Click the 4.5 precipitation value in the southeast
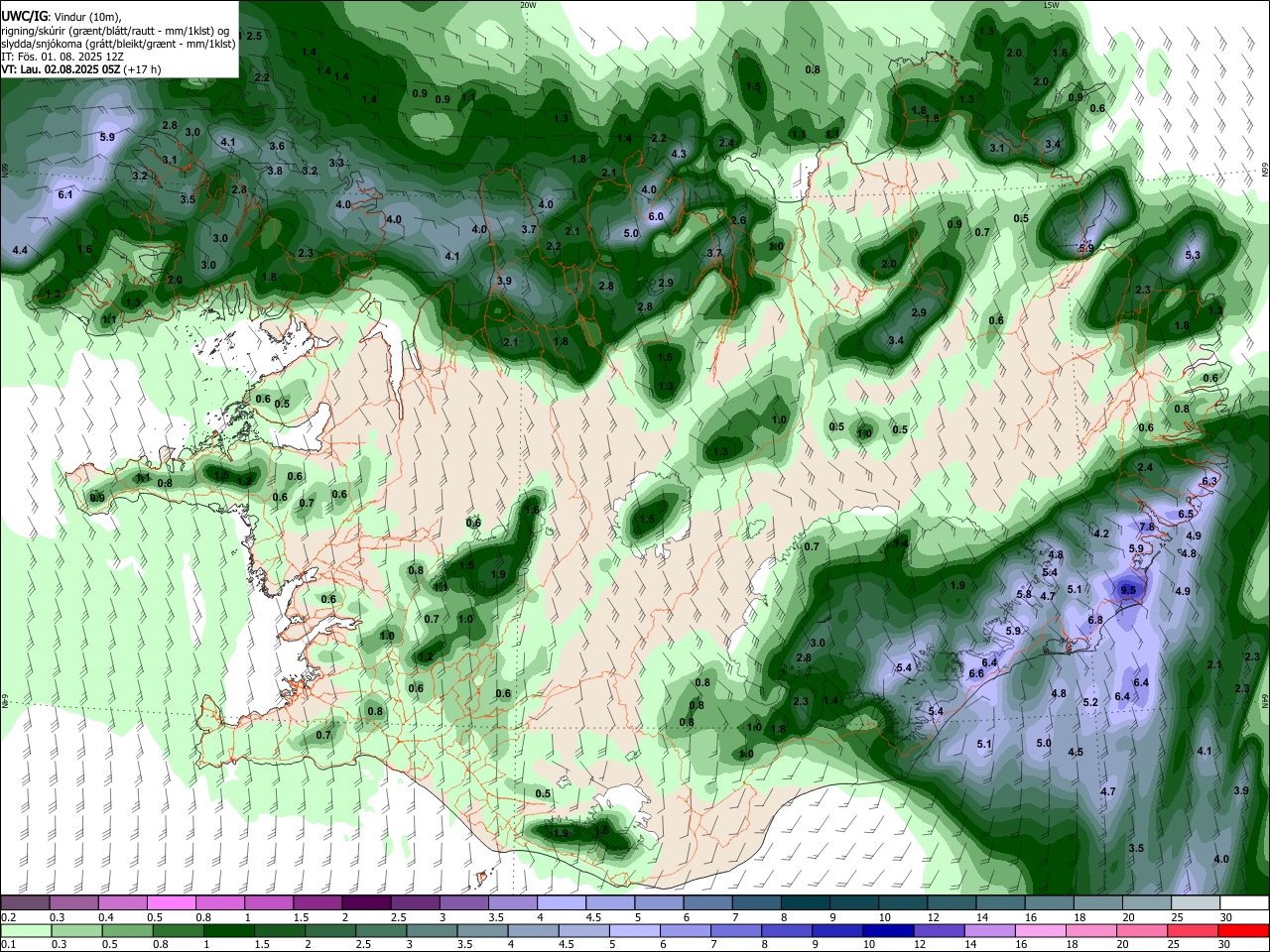The image size is (1270, 952). click(x=1076, y=752)
